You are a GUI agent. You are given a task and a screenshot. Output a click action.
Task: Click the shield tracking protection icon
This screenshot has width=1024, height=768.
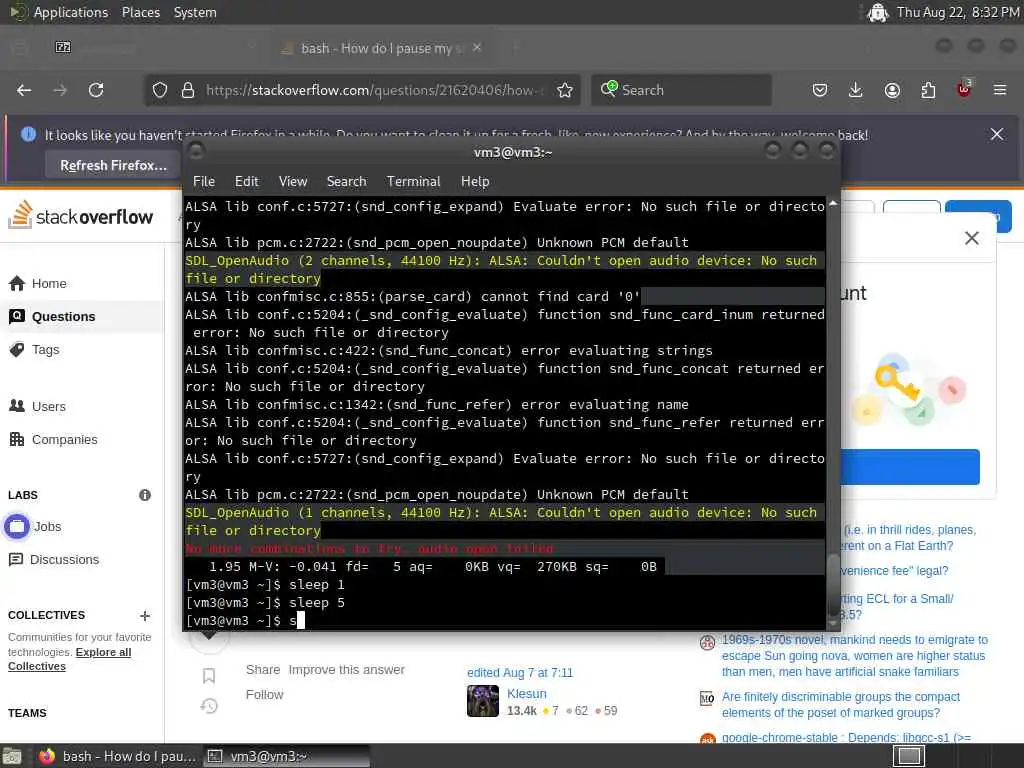tap(160, 90)
